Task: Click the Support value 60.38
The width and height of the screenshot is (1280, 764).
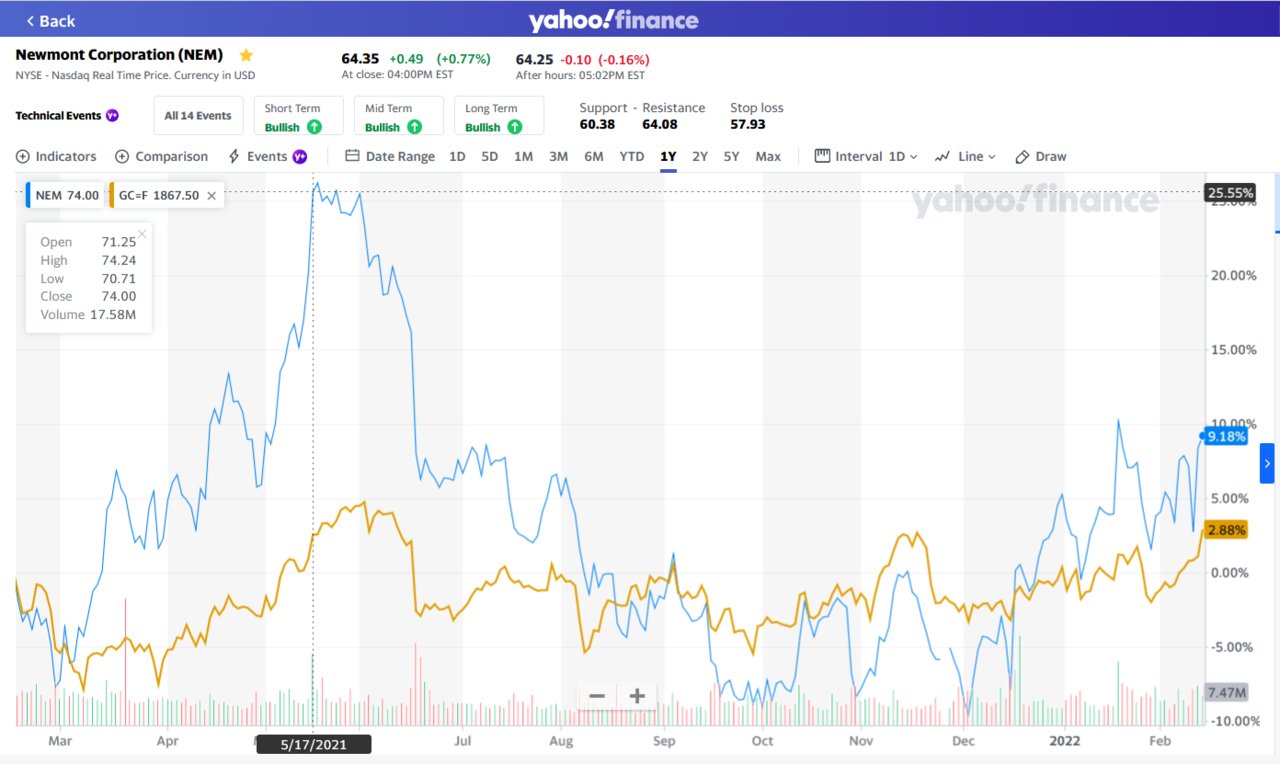Action: tap(597, 125)
